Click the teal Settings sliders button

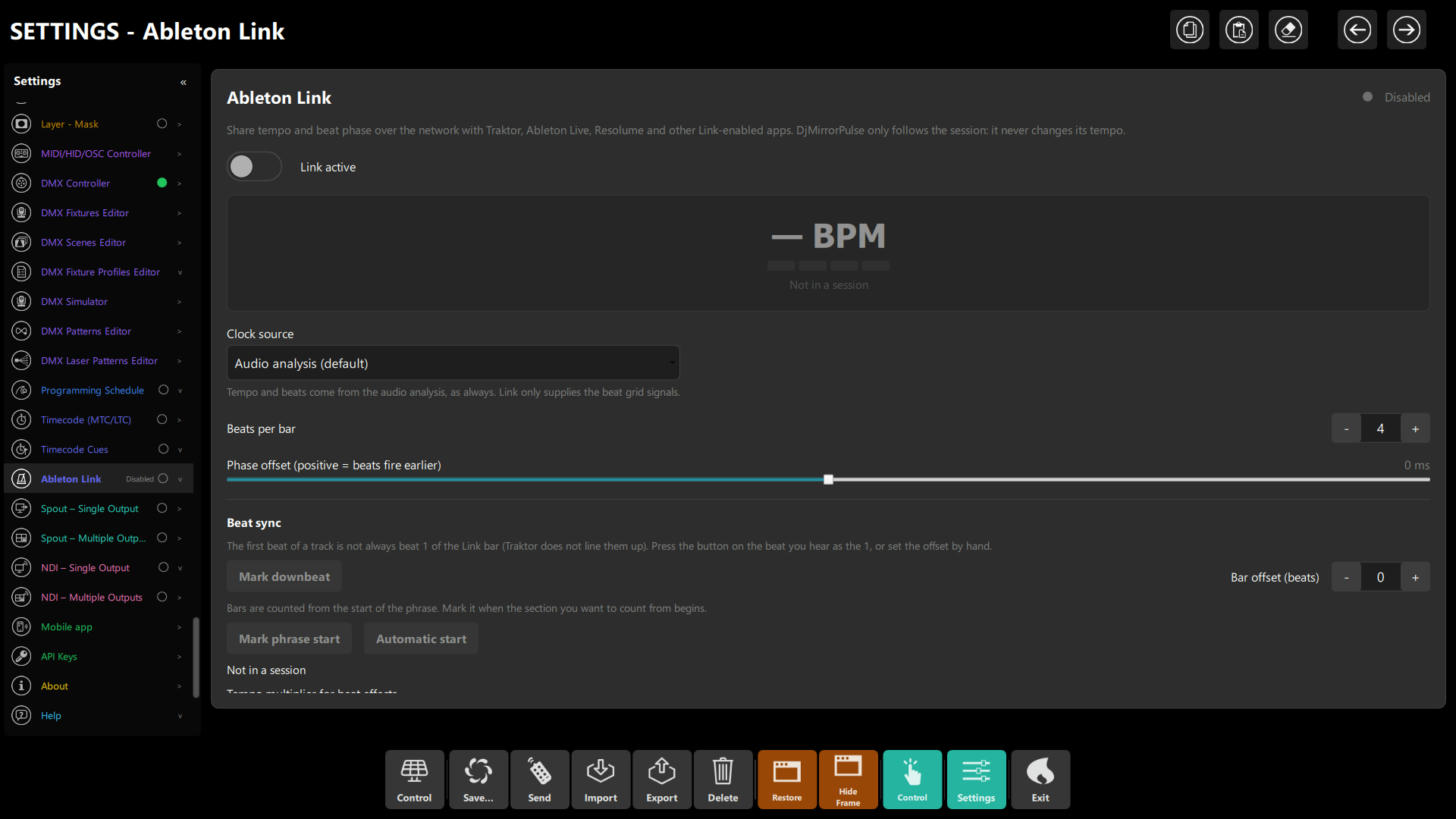tap(976, 780)
